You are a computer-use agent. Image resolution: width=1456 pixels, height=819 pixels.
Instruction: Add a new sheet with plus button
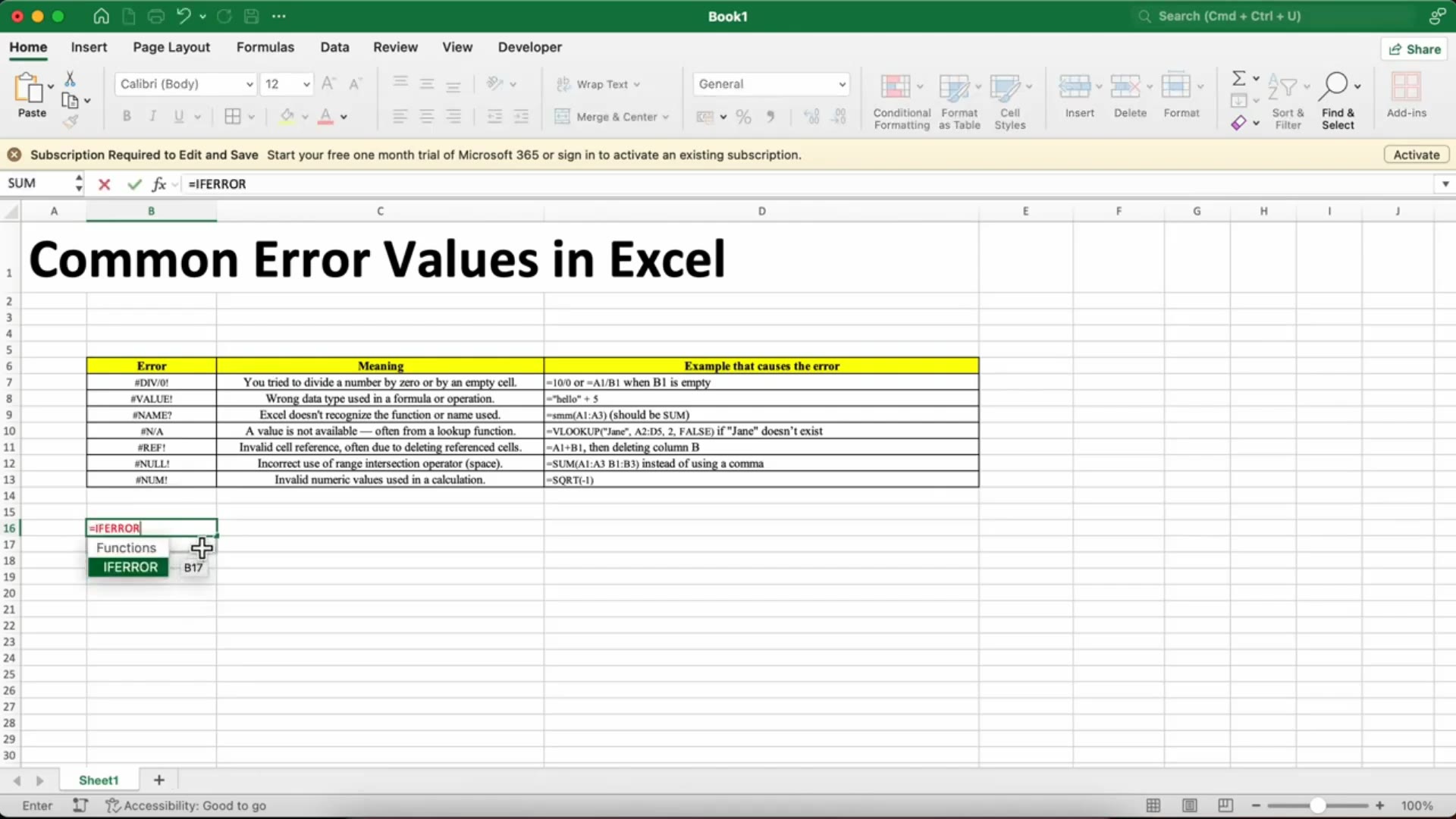coord(159,780)
